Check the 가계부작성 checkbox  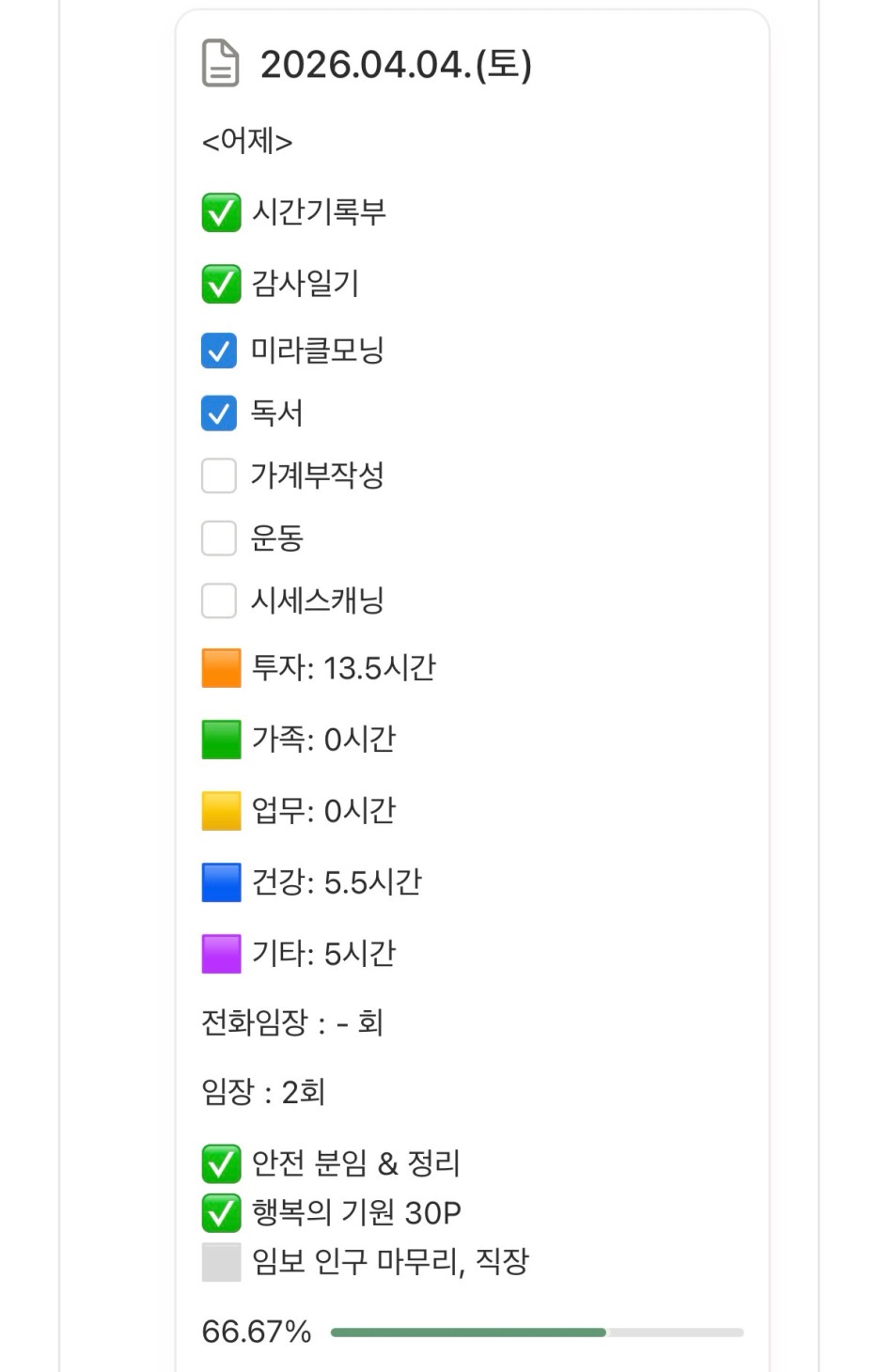[x=219, y=476]
